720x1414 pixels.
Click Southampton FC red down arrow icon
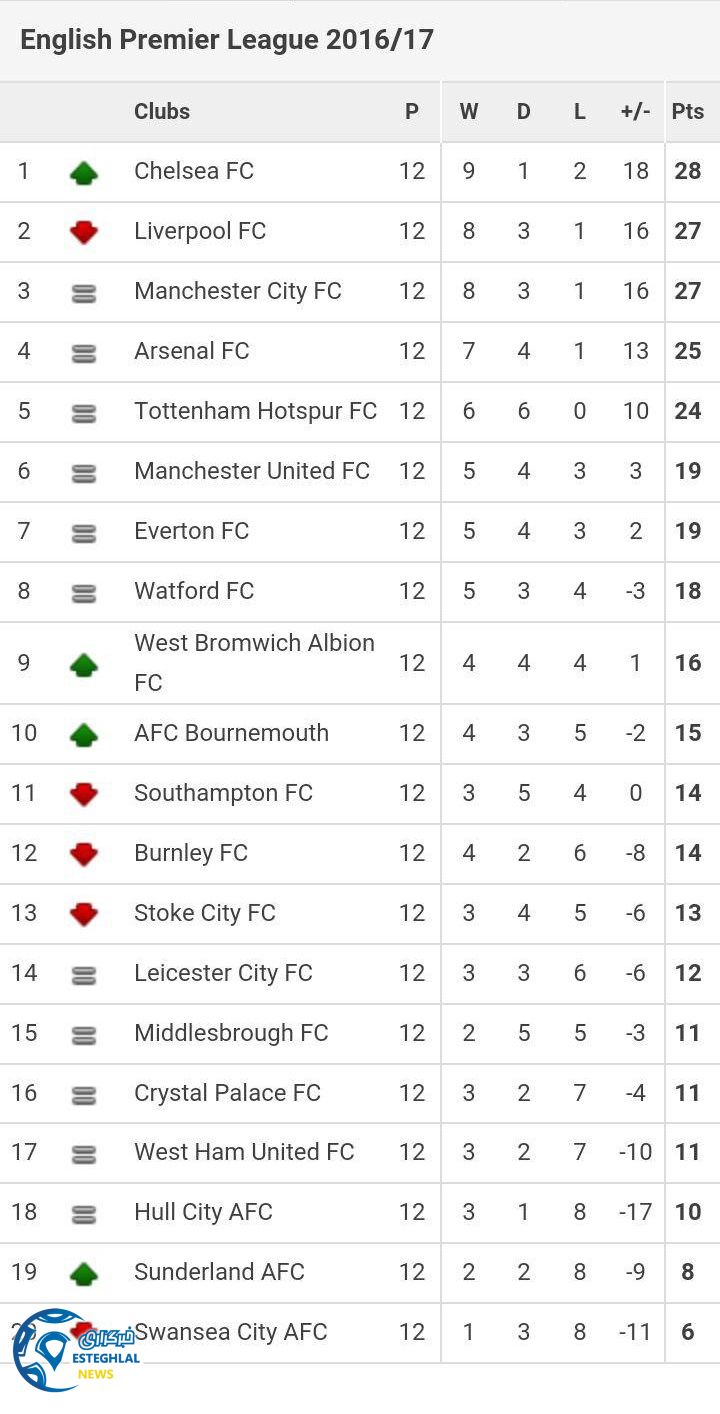click(x=84, y=794)
